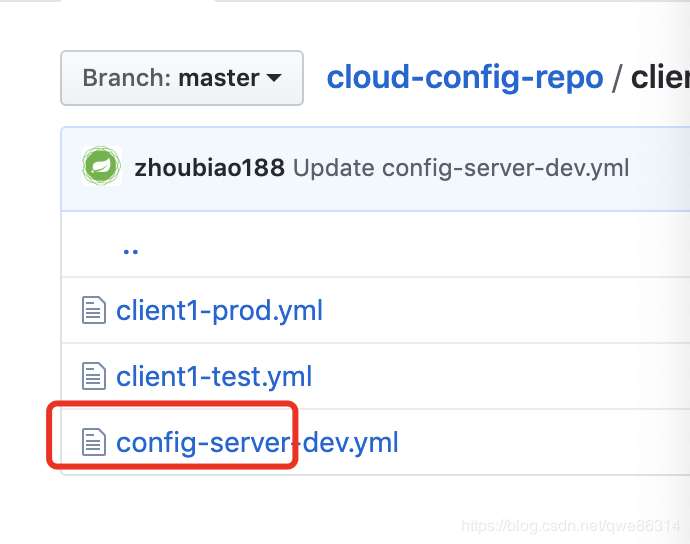Screen dimensions: 690x544
Task: Click the caret arrow beside master
Action: click(273, 79)
